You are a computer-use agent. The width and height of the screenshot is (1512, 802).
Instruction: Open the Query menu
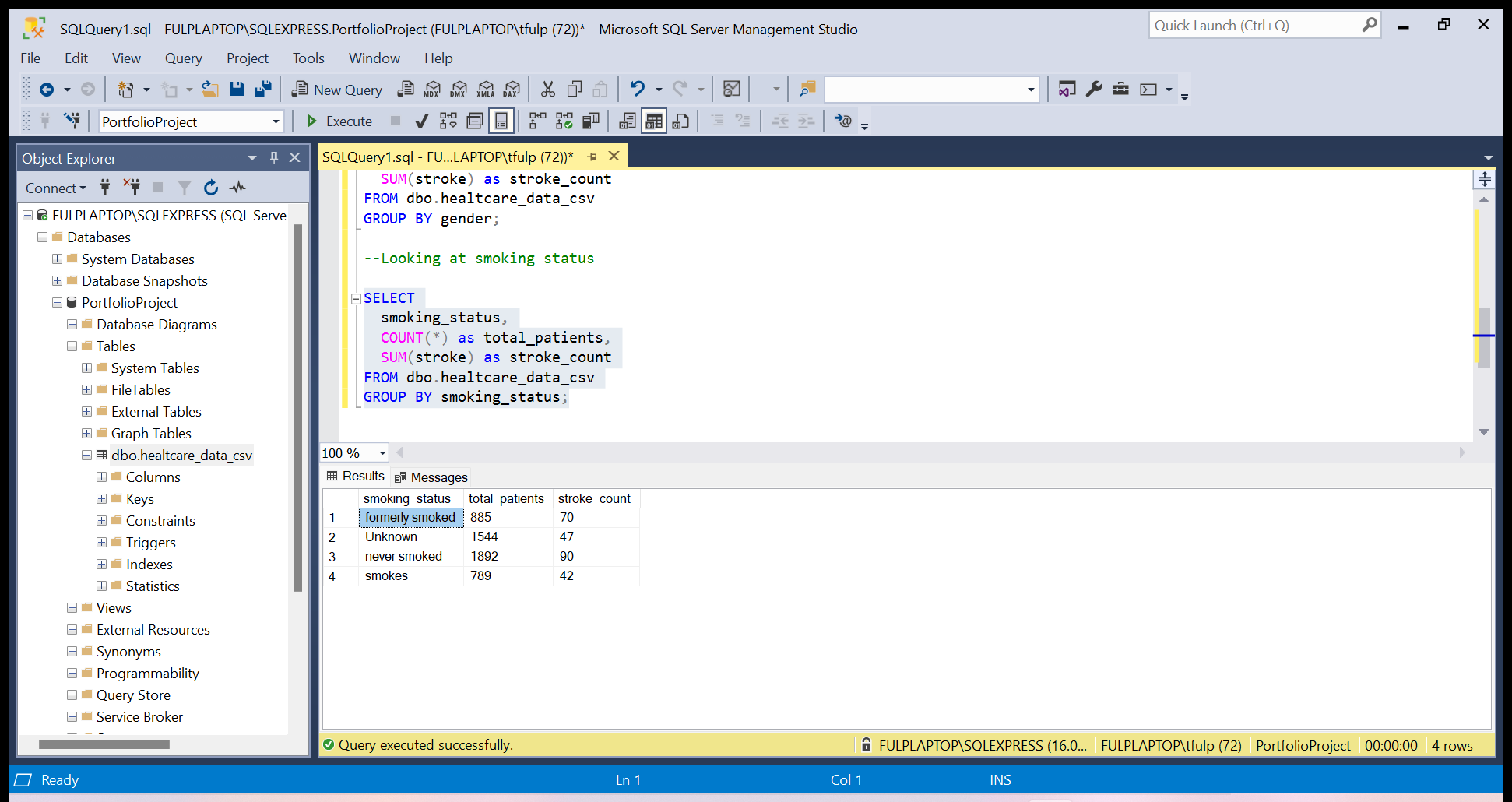pyautogui.click(x=183, y=58)
